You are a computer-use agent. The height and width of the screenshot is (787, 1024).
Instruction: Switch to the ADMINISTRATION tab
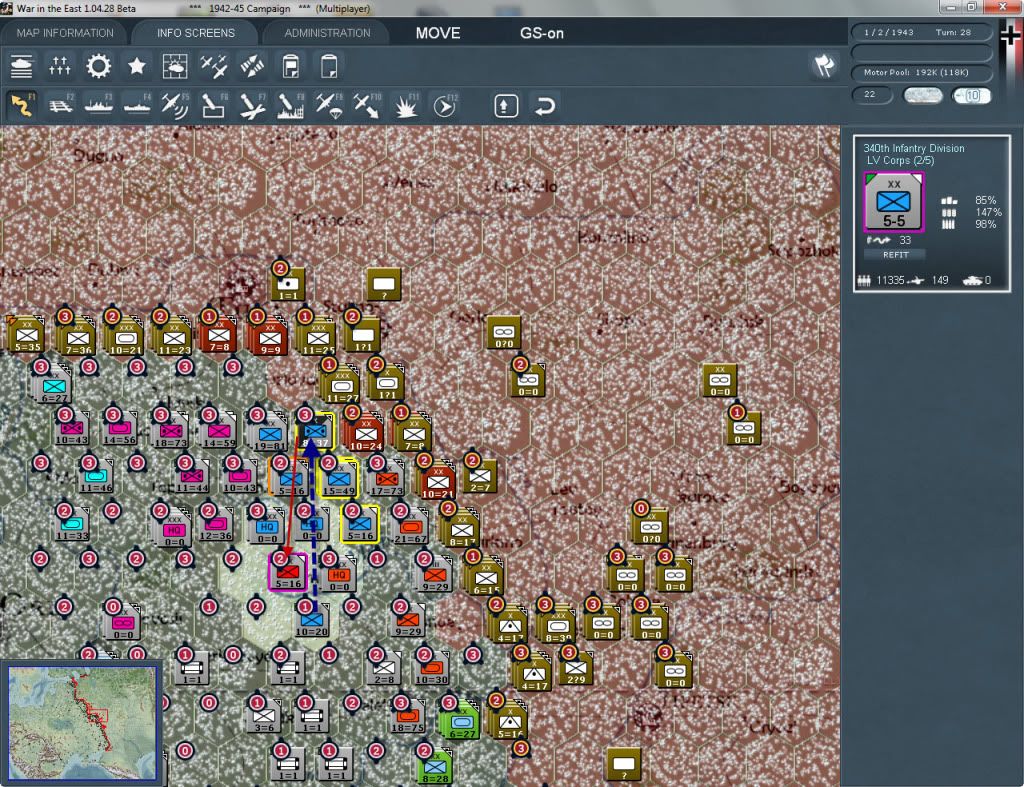[327, 33]
